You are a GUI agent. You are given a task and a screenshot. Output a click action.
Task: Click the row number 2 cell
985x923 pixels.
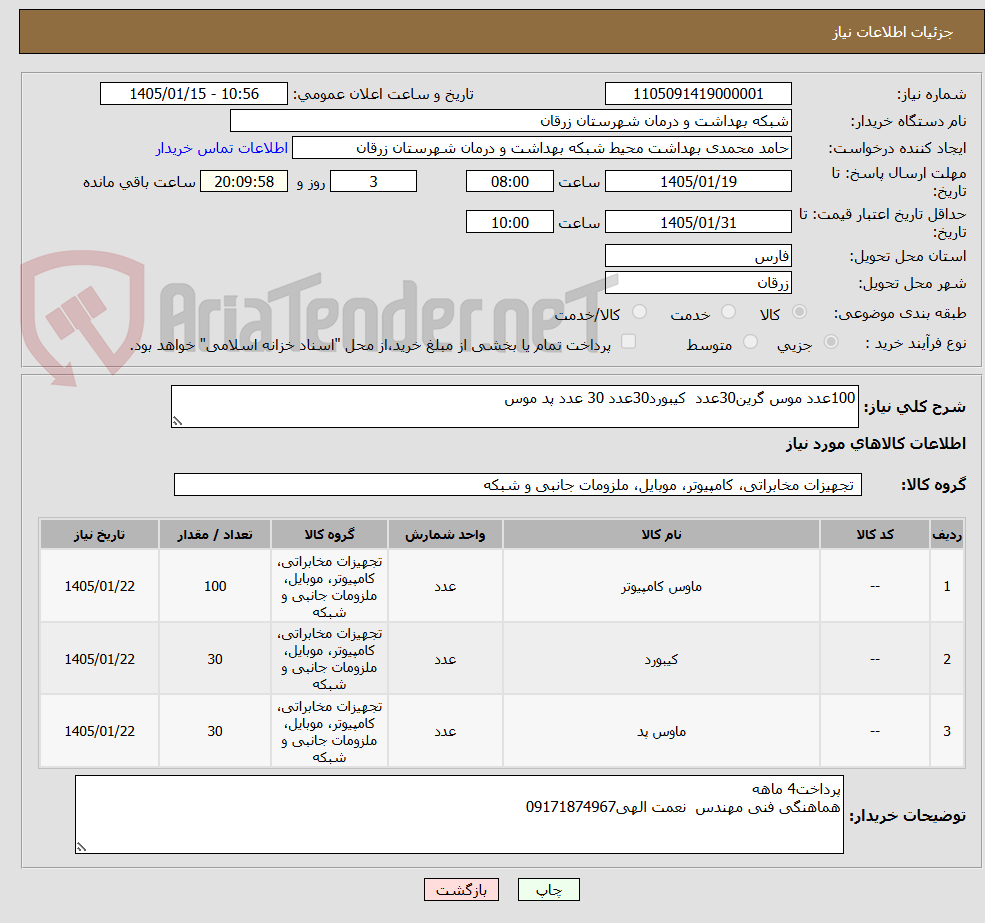point(947,659)
